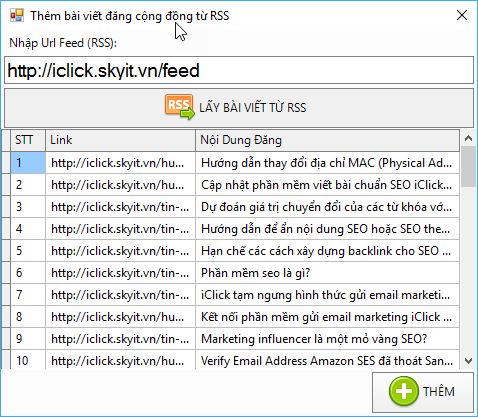The width and height of the screenshot is (478, 417).
Task: Select the 'Phần mềm seo là gì?' row
Action: tap(231, 273)
